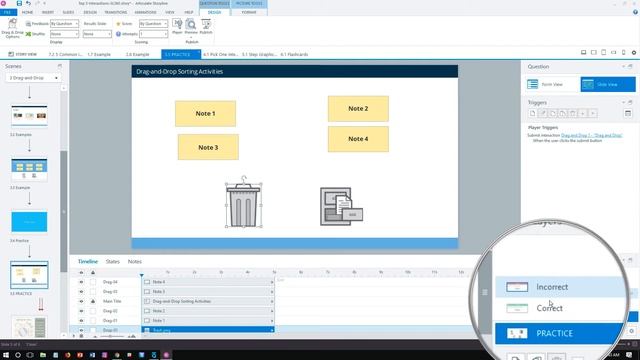Image resolution: width=640 pixels, height=360 pixels.
Task: Click the Score star icon
Action: pos(118,24)
